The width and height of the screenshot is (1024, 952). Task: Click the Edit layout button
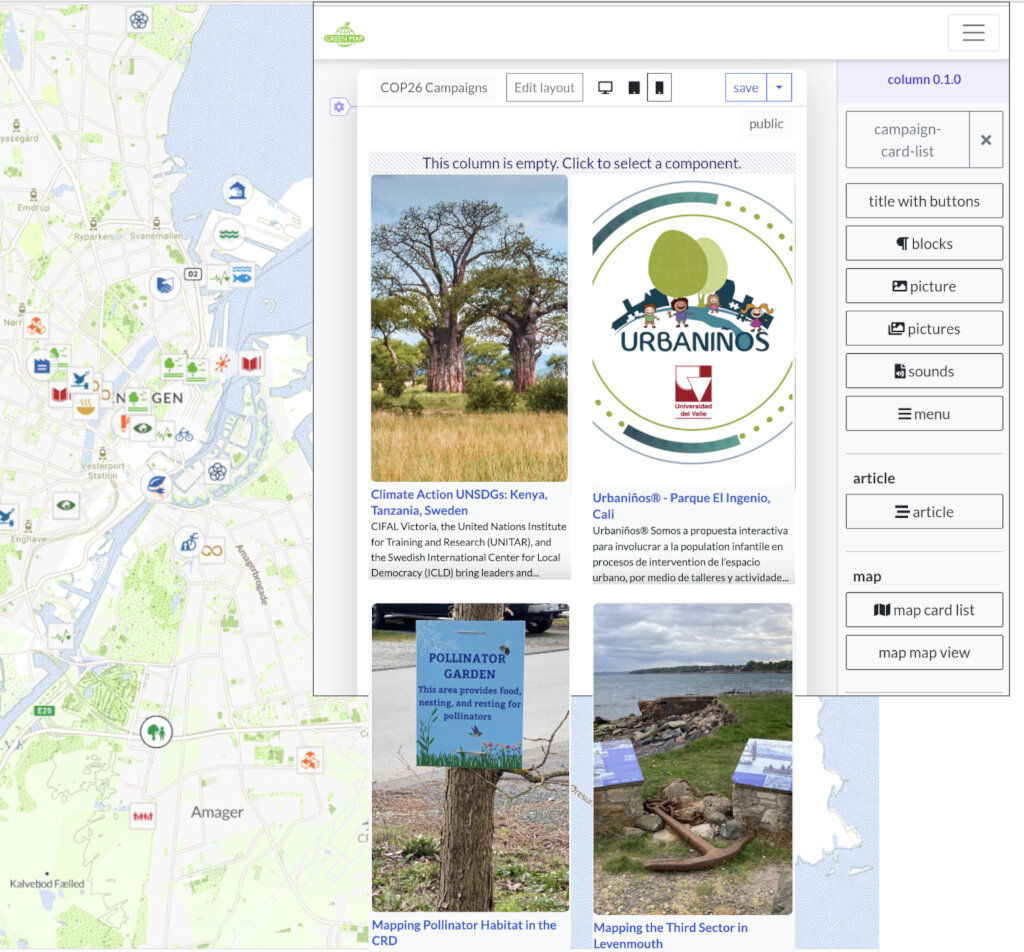(544, 87)
